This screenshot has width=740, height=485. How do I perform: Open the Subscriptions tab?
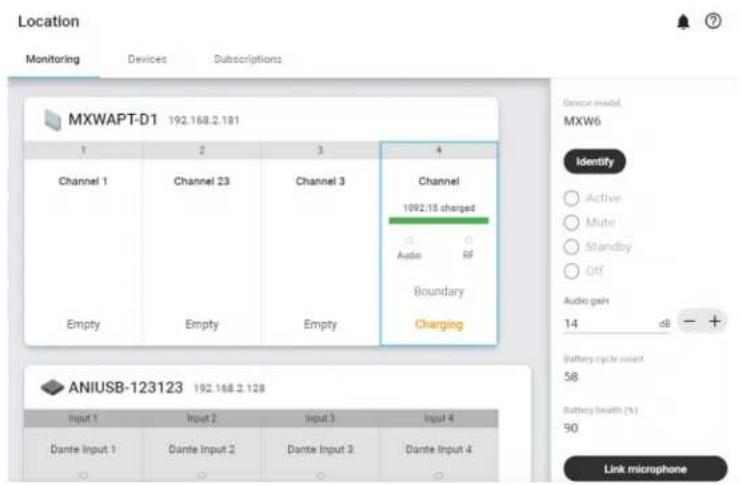[248, 59]
